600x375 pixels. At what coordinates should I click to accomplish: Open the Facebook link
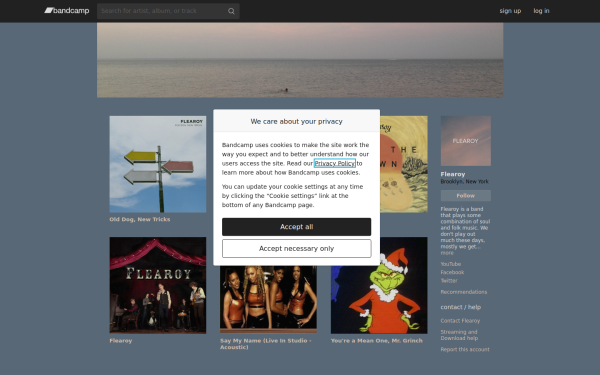pos(452,272)
